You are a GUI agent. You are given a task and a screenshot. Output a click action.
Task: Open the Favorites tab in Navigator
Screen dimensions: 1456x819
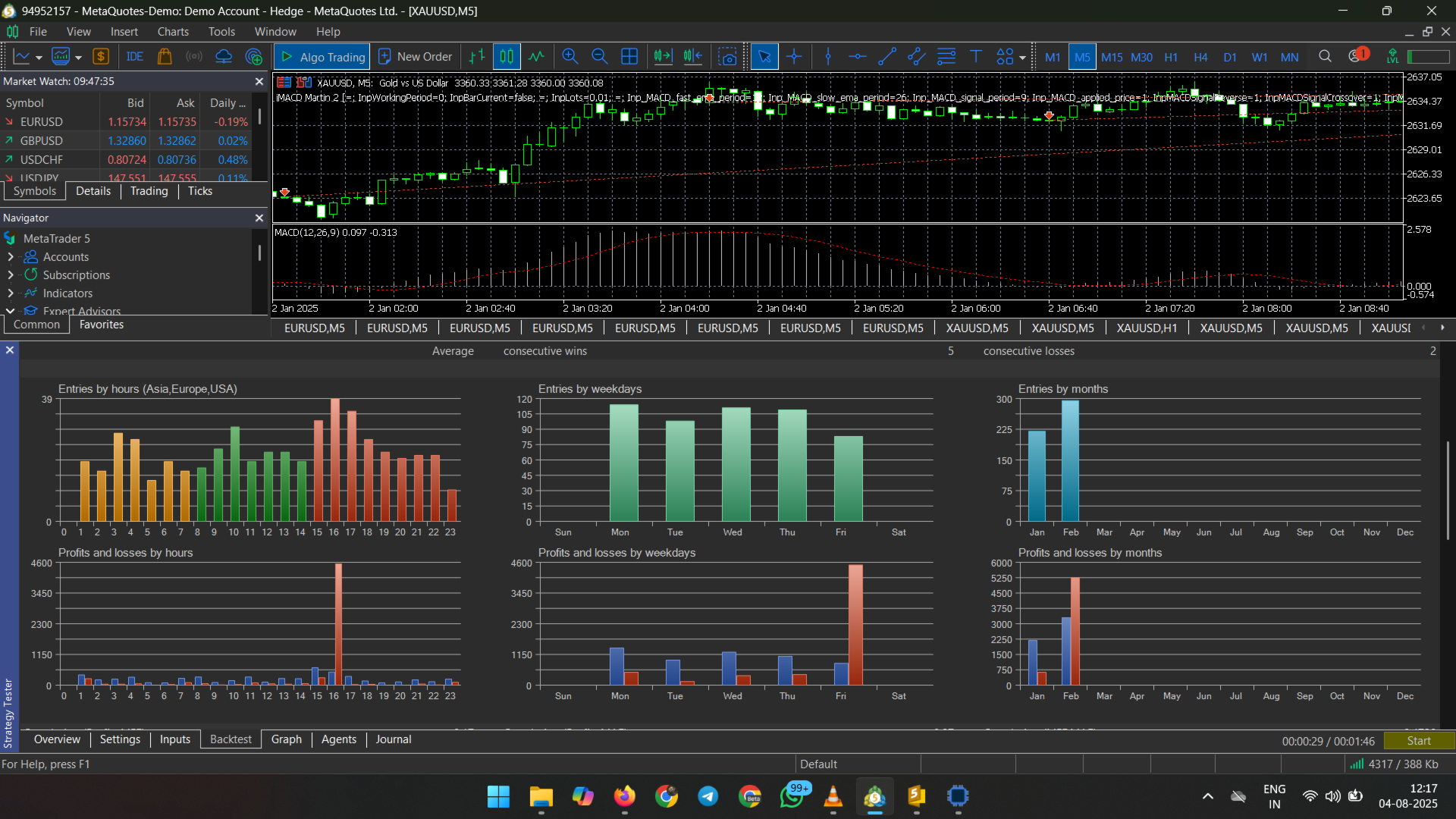pyautogui.click(x=102, y=325)
